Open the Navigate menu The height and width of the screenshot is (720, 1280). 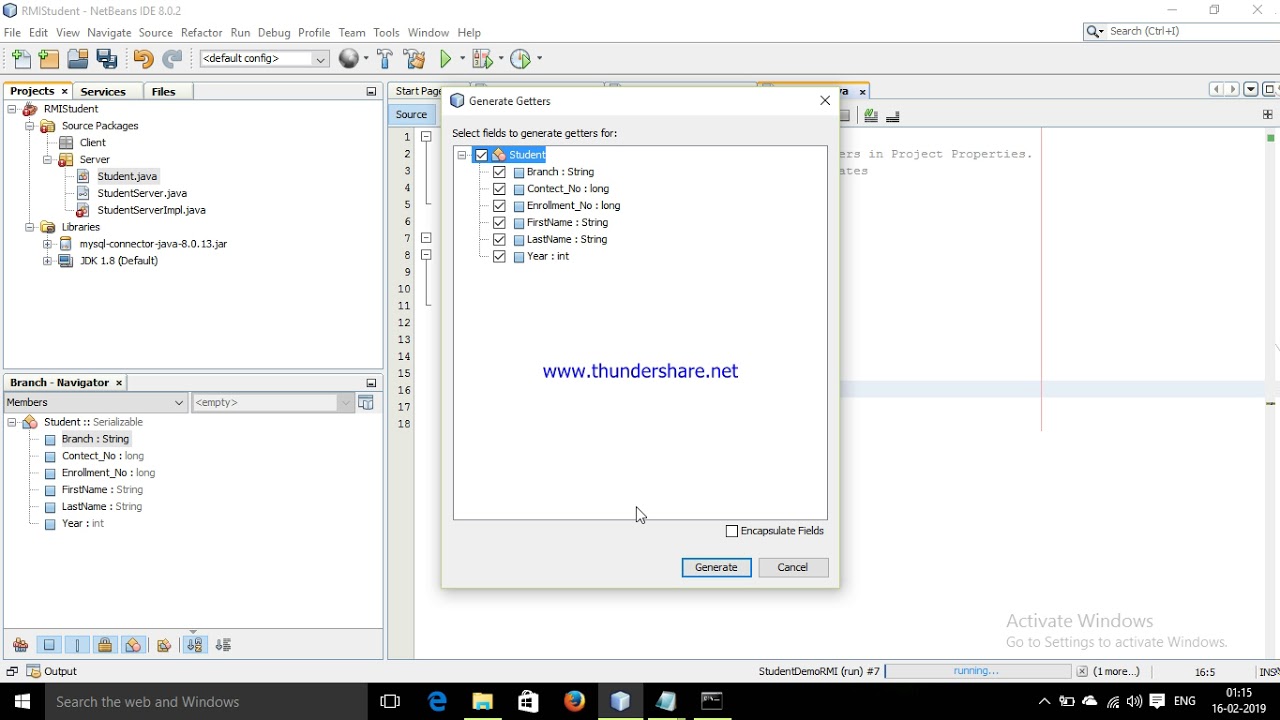point(109,32)
